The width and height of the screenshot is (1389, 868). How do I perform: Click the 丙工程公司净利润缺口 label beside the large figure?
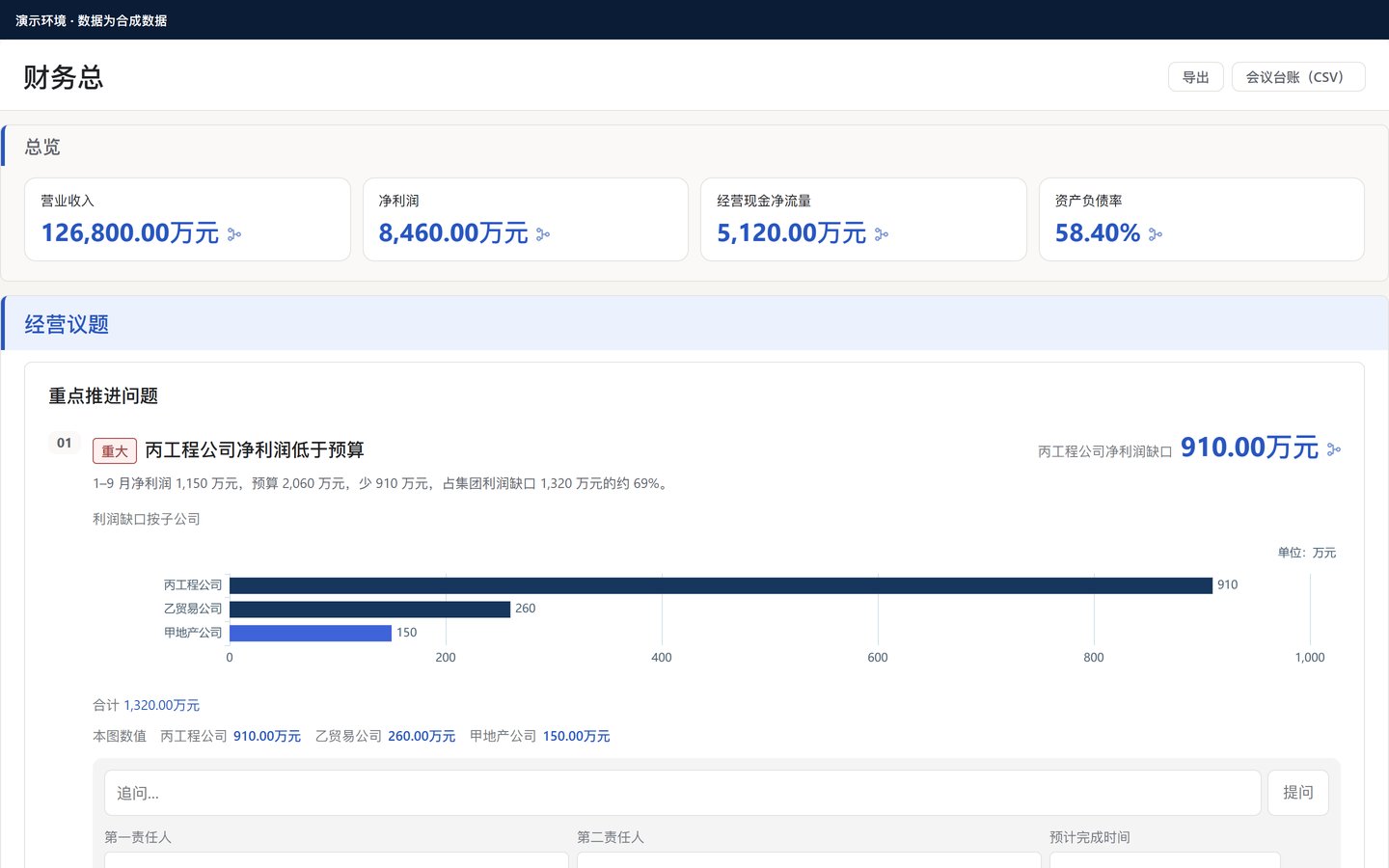(1105, 451)
